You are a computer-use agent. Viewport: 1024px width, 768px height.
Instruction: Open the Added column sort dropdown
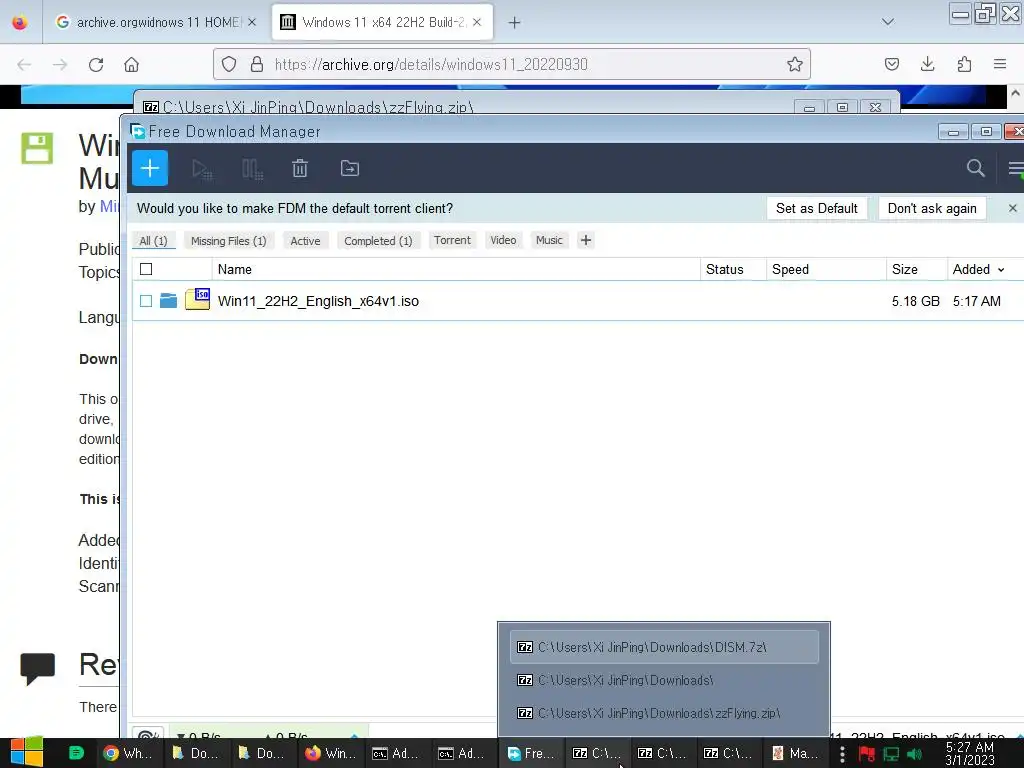(x=1000, y=270)
